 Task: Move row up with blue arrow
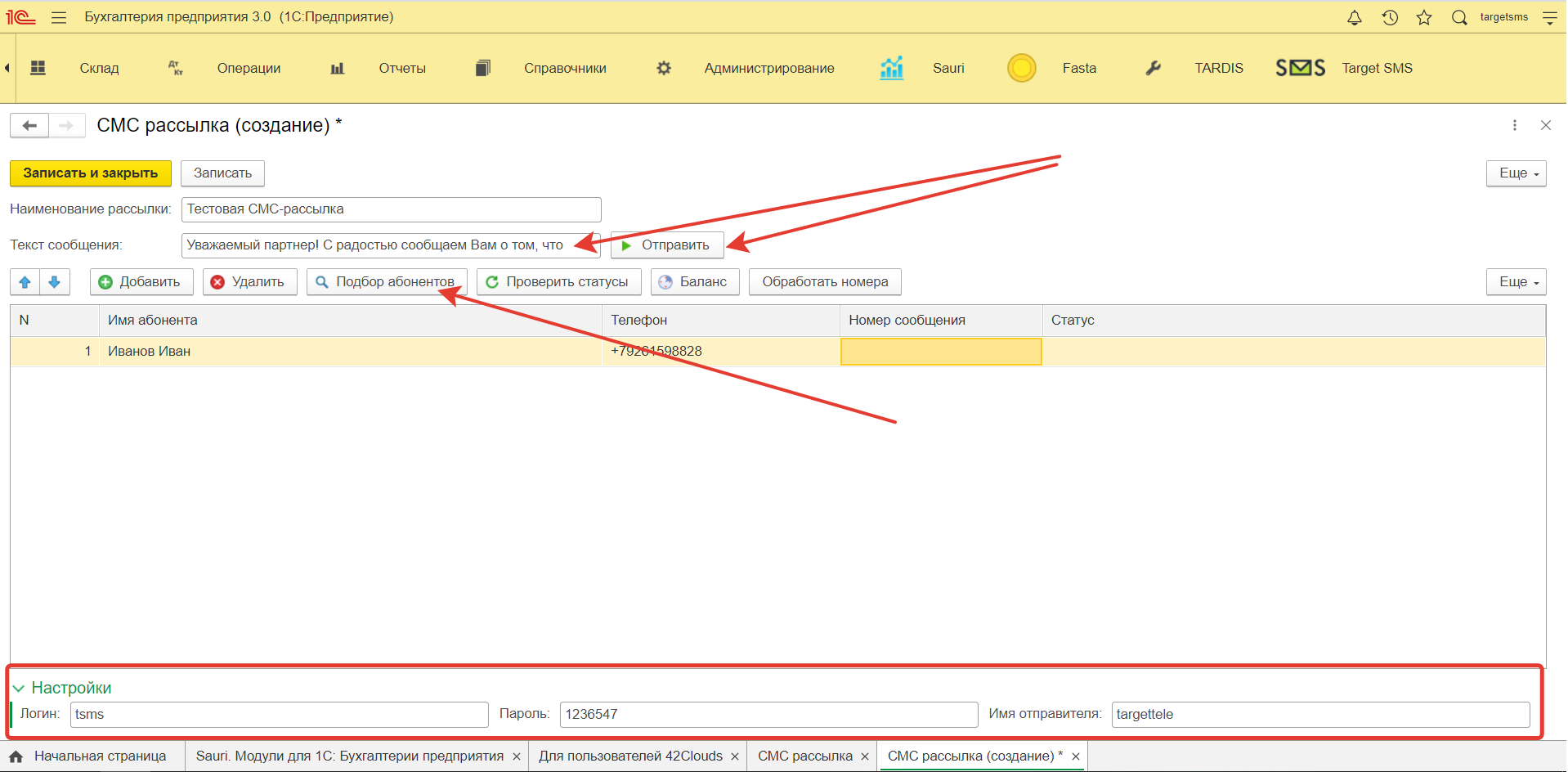pyautogui.click(x=25, y=282)
